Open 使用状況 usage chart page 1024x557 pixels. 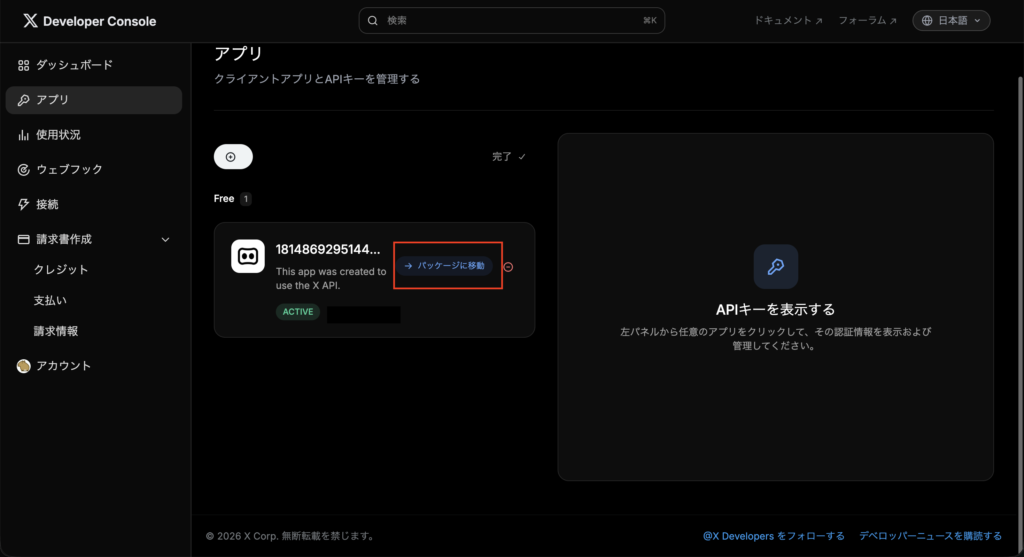(x=58, y=135)
